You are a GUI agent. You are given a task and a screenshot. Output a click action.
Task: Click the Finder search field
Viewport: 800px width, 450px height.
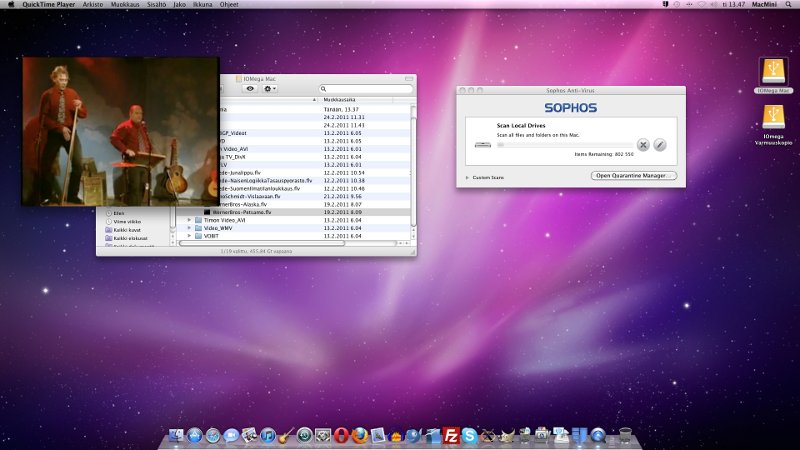point(366,89)
